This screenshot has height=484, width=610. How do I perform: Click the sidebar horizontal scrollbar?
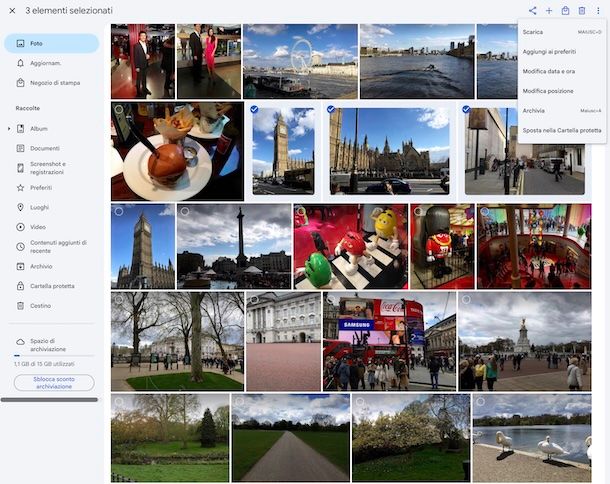49,400
